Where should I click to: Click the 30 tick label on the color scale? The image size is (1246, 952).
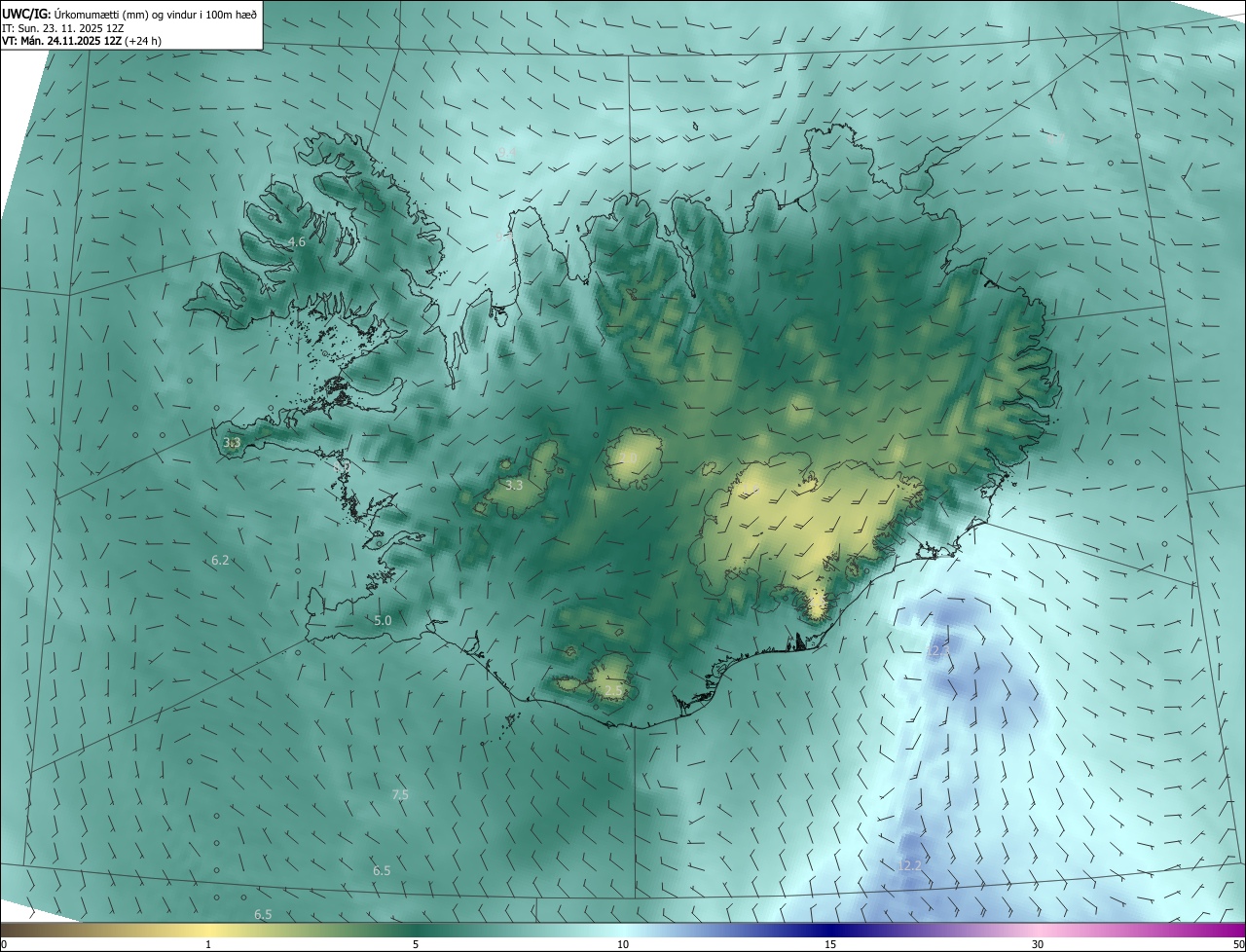[x=1038, y=944]
